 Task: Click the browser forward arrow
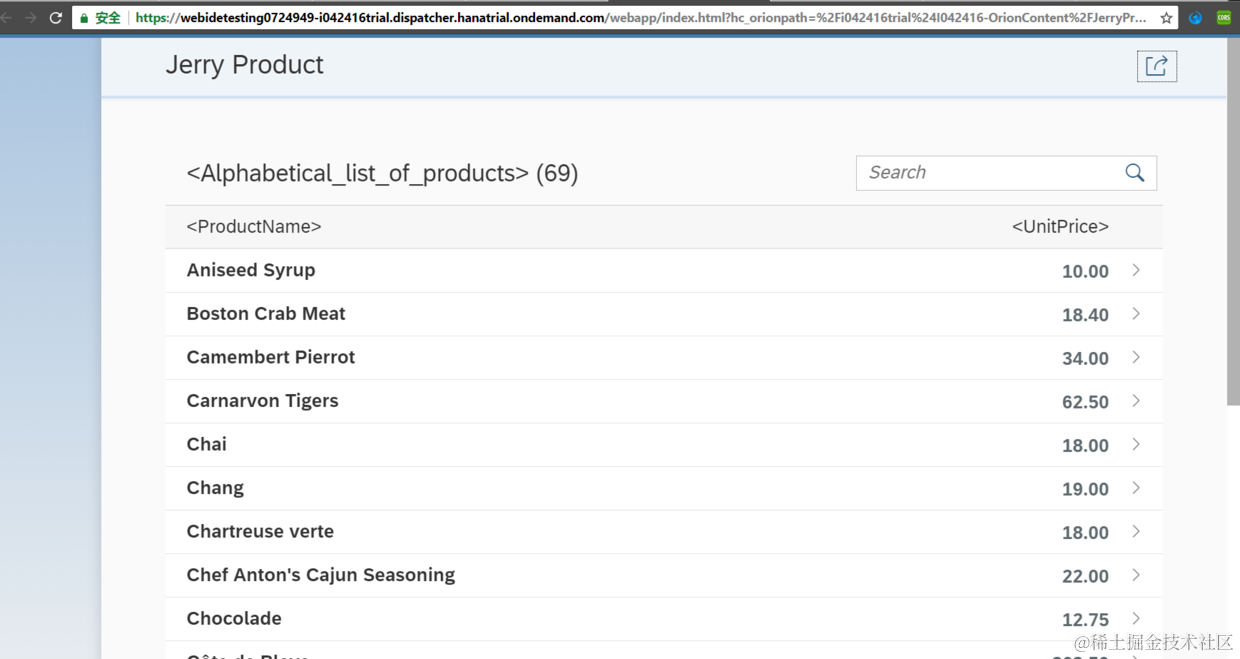coord(30,18)
